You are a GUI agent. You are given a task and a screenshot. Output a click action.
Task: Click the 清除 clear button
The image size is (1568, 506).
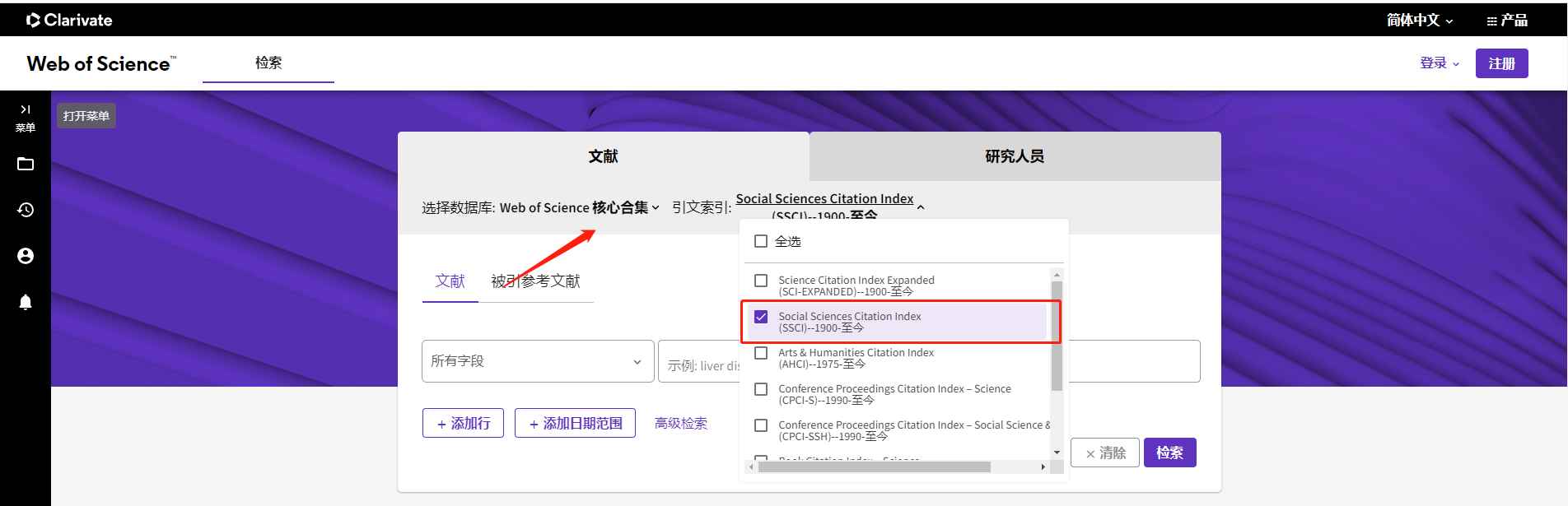(x=1105, y=453)
